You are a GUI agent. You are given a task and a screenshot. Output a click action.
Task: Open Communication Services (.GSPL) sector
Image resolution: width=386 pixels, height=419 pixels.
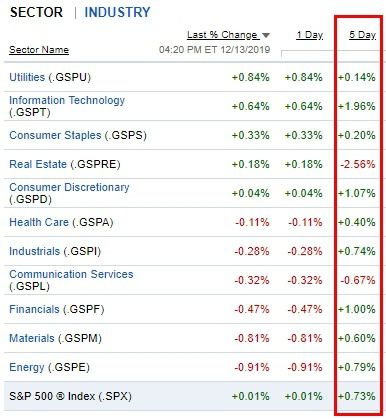click(x=71, y=280)
